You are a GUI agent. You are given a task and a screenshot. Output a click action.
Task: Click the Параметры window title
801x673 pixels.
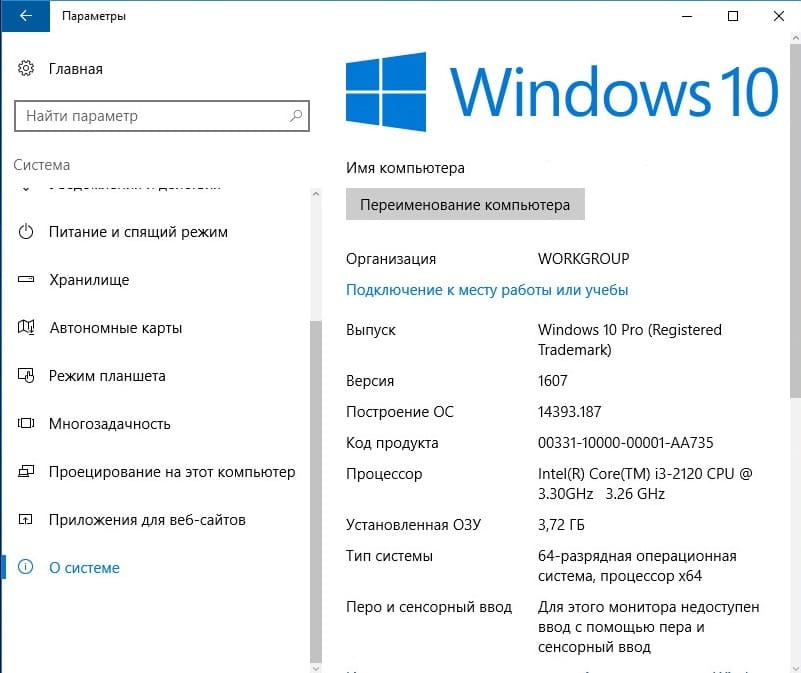94,16
